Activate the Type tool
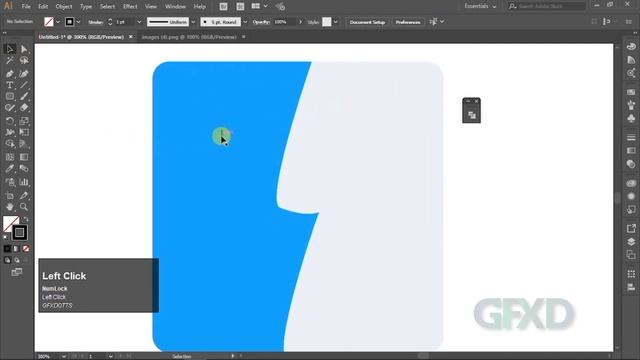This screenshot has width=640, height=360. [x=10, y=85]
